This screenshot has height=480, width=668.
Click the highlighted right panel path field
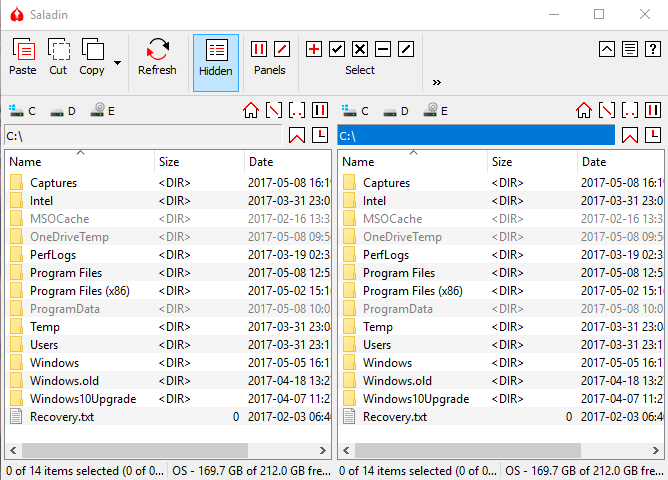pos(476,135)
